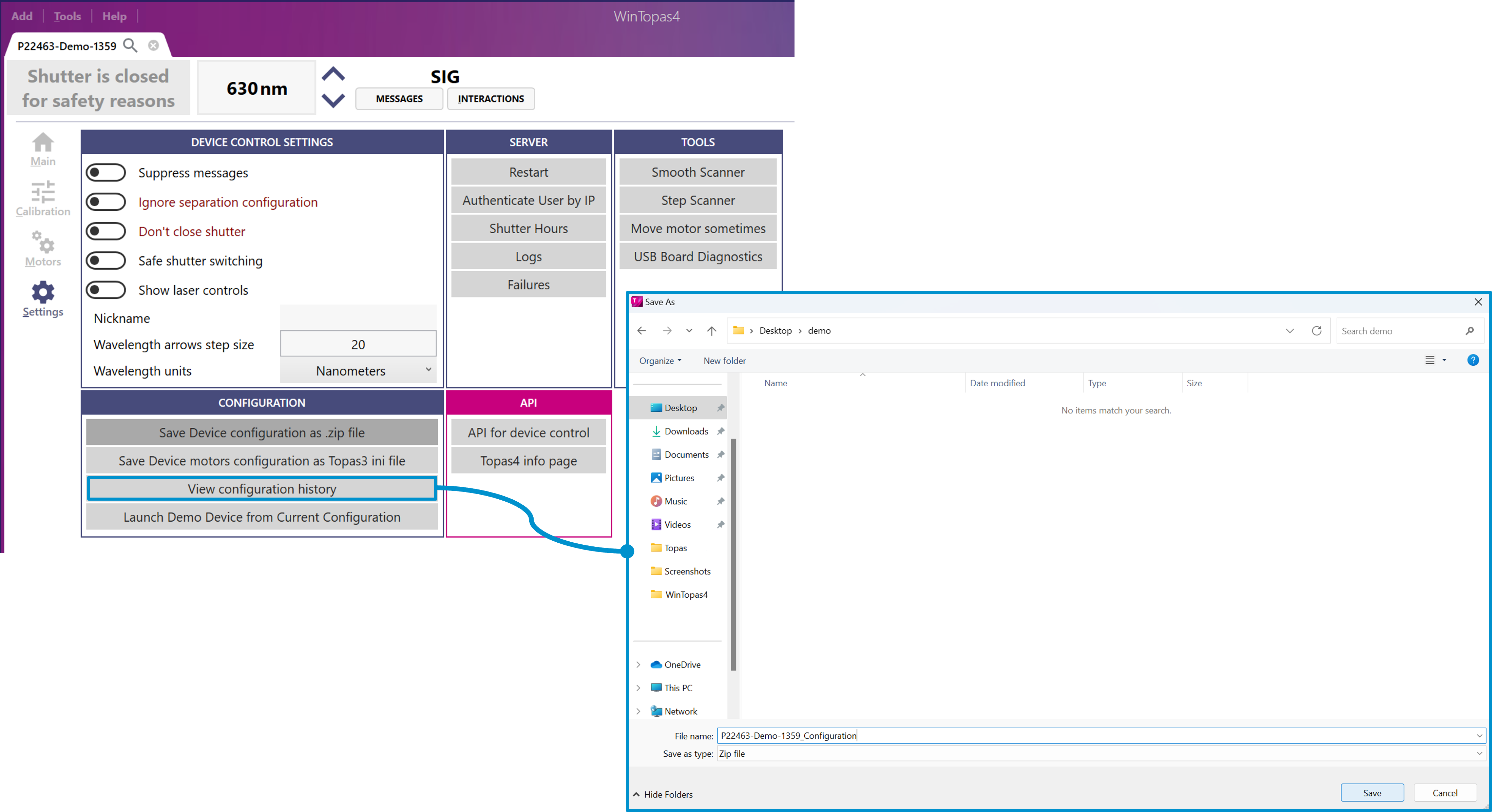
Task: Open the Organize menu
Action: [x=660, y=360]
